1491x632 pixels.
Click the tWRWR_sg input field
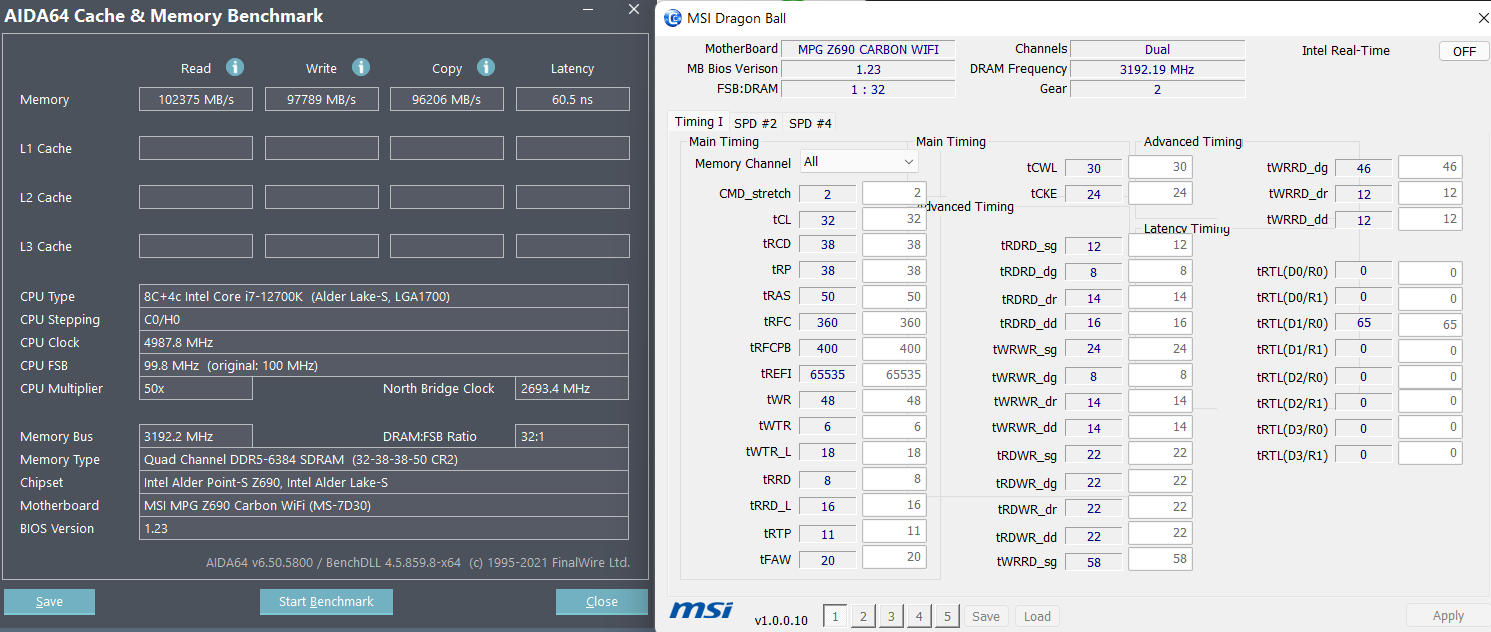pyautogui.click(x=1160, y=349)
